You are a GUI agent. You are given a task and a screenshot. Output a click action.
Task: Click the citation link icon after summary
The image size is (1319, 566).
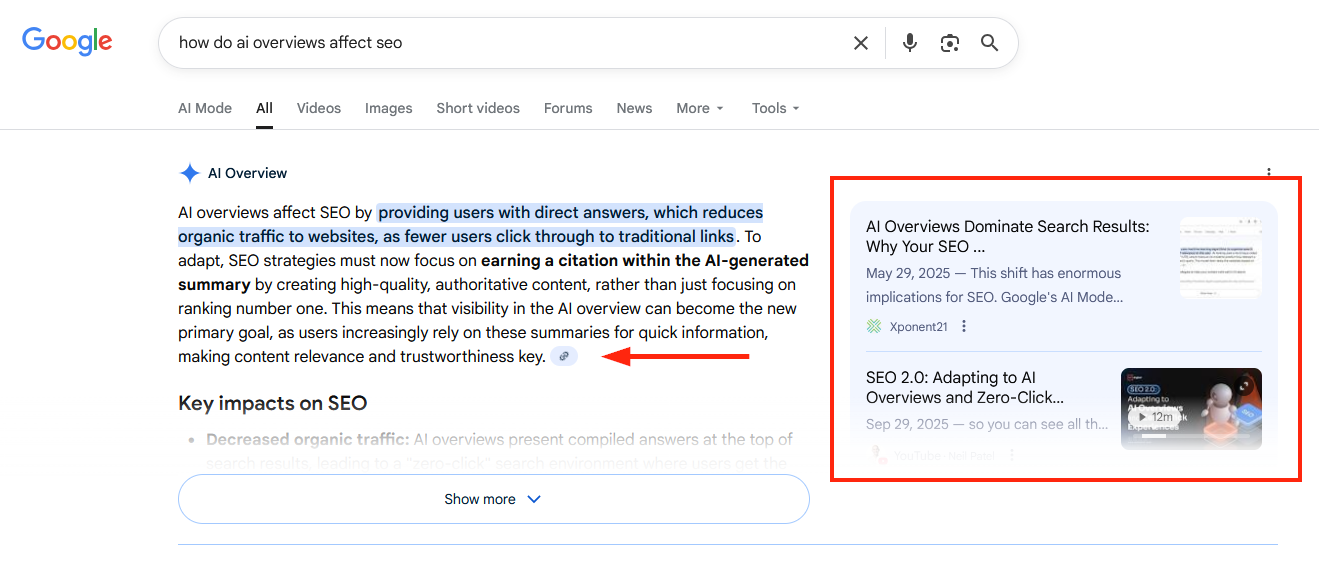coord(564,356)
